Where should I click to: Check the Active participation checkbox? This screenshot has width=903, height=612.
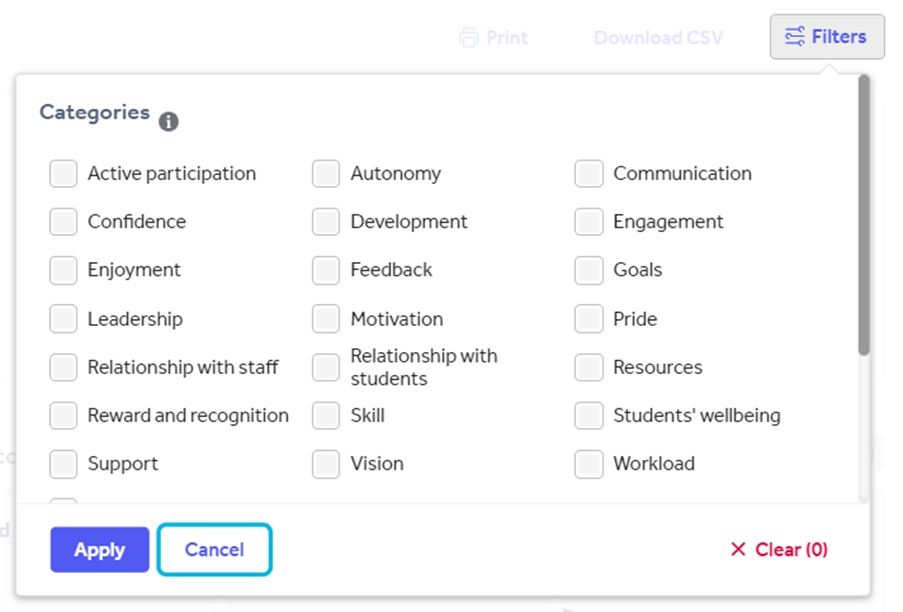tap(63, 173)
